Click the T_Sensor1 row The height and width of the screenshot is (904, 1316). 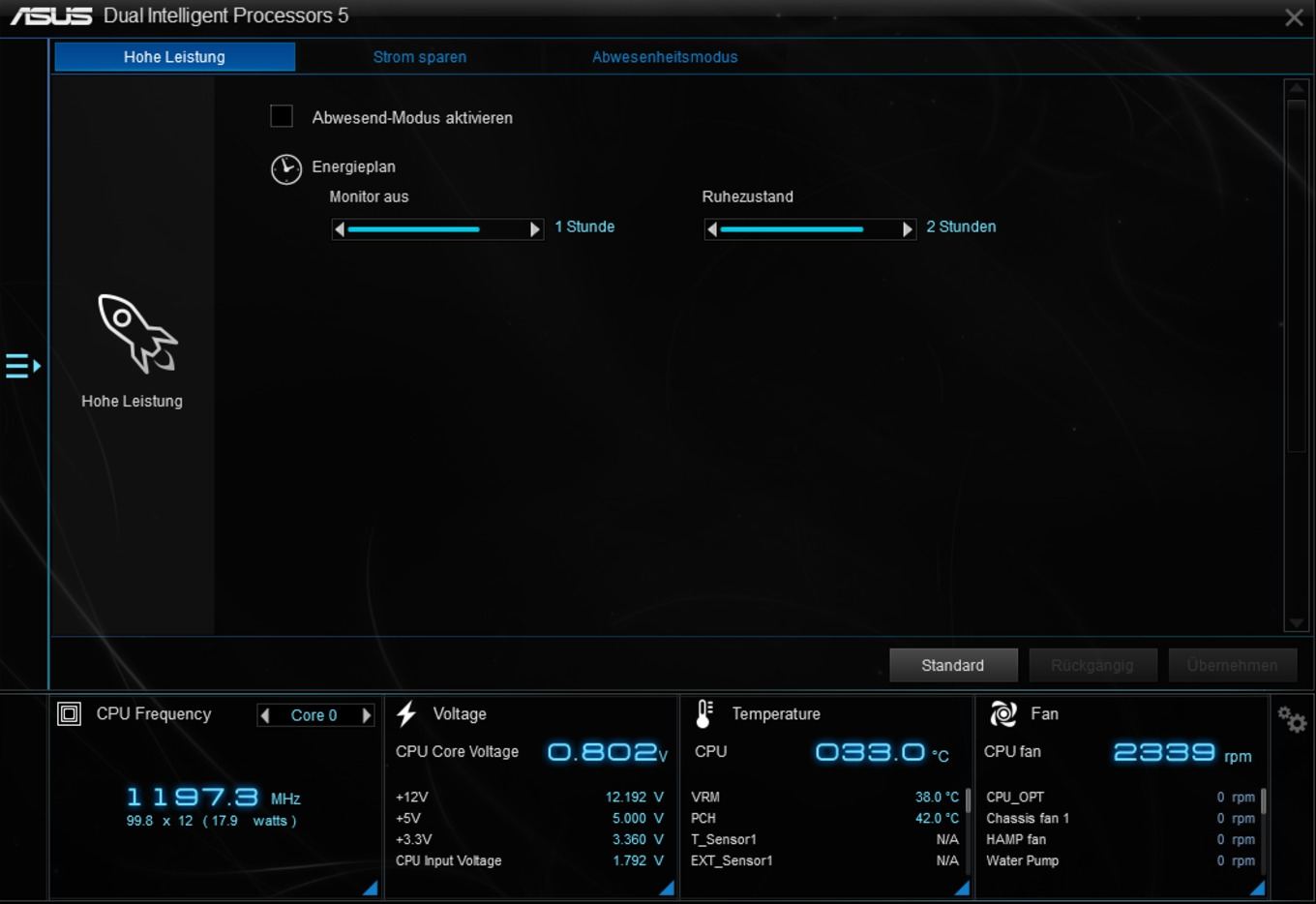click(x=824, y=840)
